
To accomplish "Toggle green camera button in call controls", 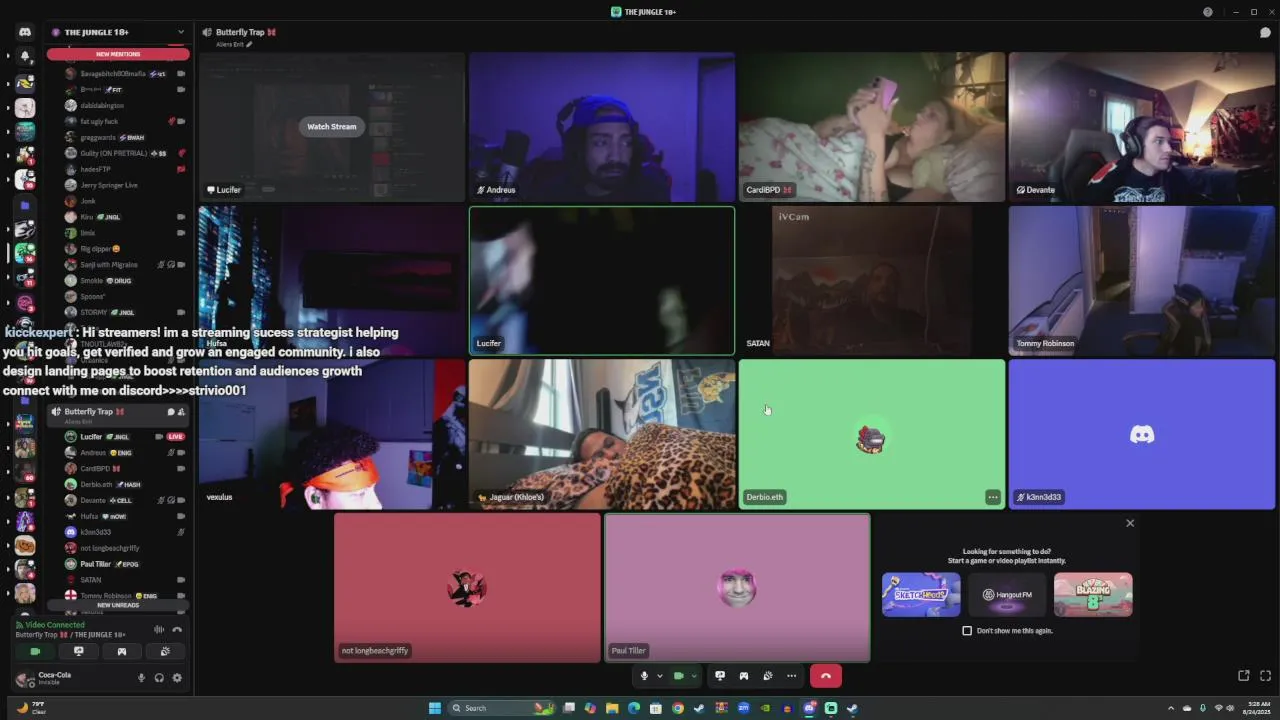I will pyautogui.click(x=678, y=676).
